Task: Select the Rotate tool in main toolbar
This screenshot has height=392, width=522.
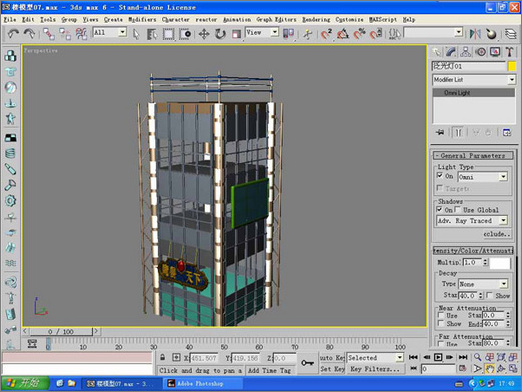Action: tap(220, 34)
